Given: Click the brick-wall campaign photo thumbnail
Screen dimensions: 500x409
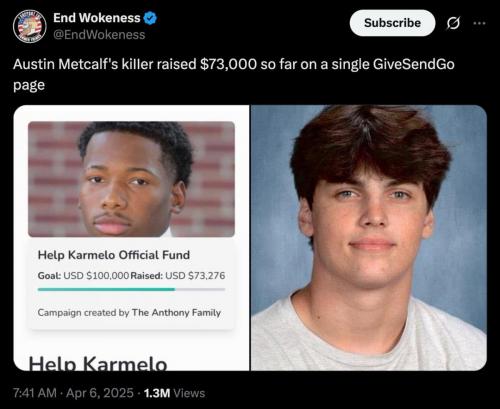Looking at the screenshot, I should (x=131, y=179).
